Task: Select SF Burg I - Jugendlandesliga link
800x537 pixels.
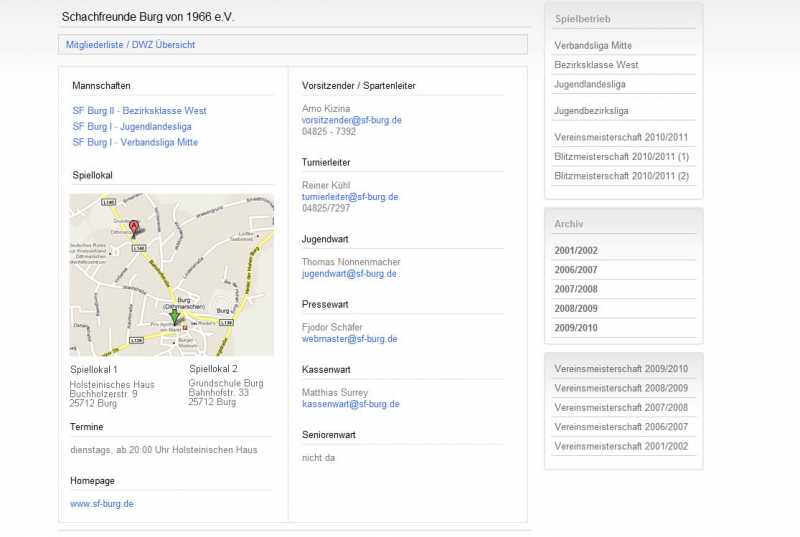Action: click(x=132, y=127)
